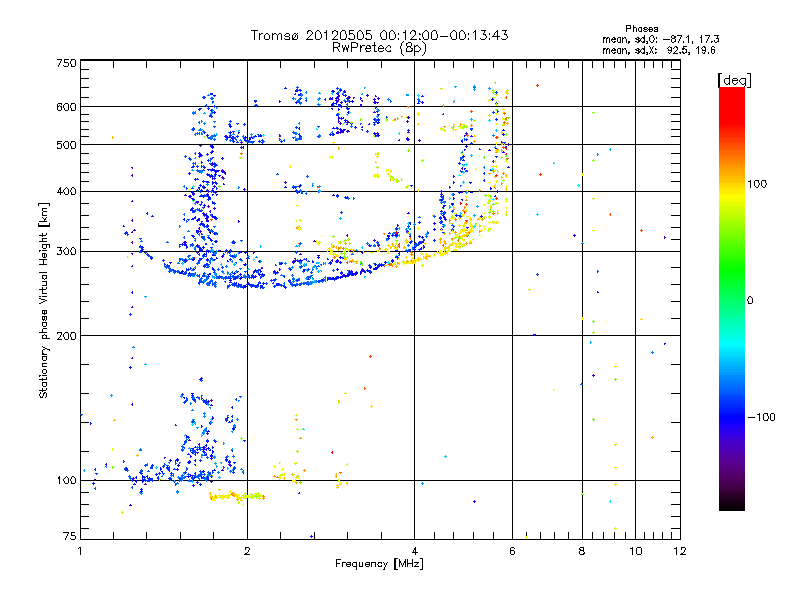Click the 'RwPretec (8p)' subtitle
Viewport: 800px width, 600px height.
click(x=379, y=48)
